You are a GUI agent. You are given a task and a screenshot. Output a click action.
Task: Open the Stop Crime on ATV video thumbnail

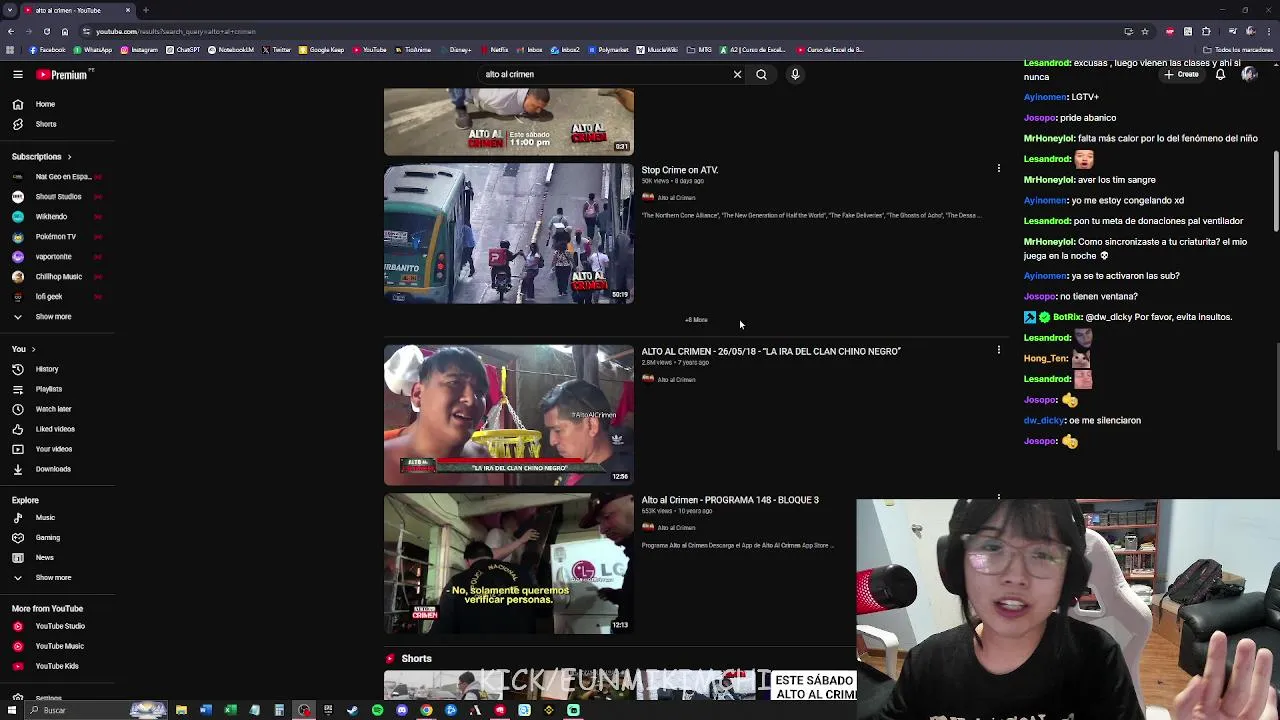tap(509, 234)
